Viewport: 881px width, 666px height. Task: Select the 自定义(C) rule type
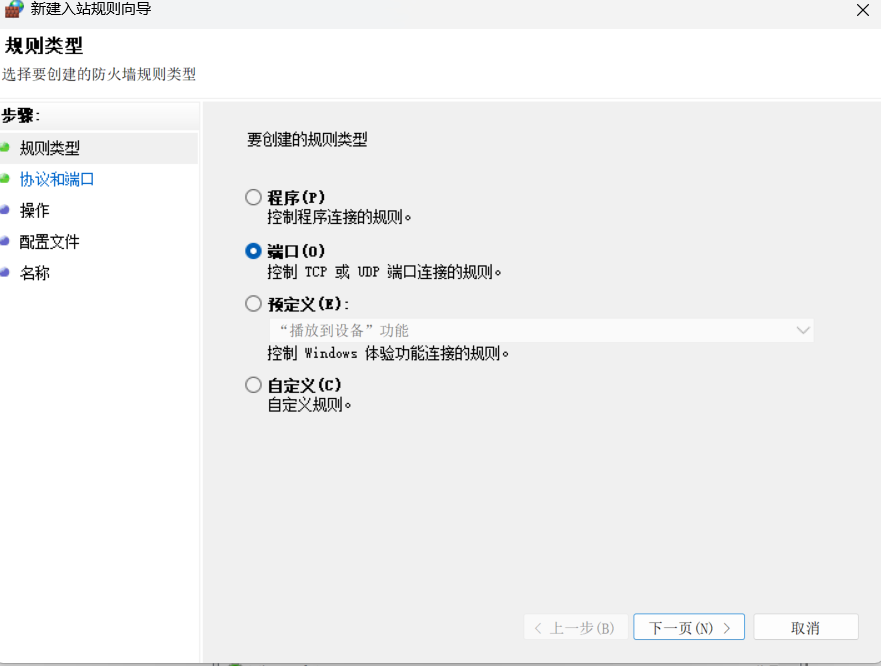point(253,384)
